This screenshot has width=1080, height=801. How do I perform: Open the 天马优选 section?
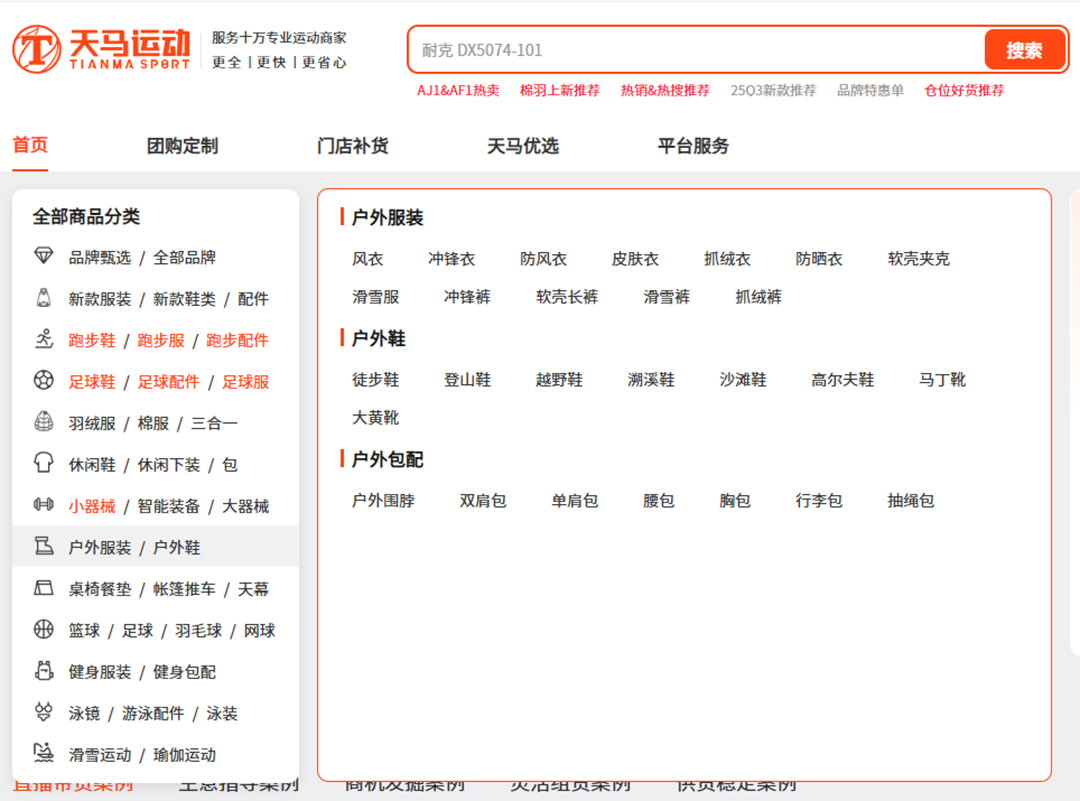(x=522, y=144)
